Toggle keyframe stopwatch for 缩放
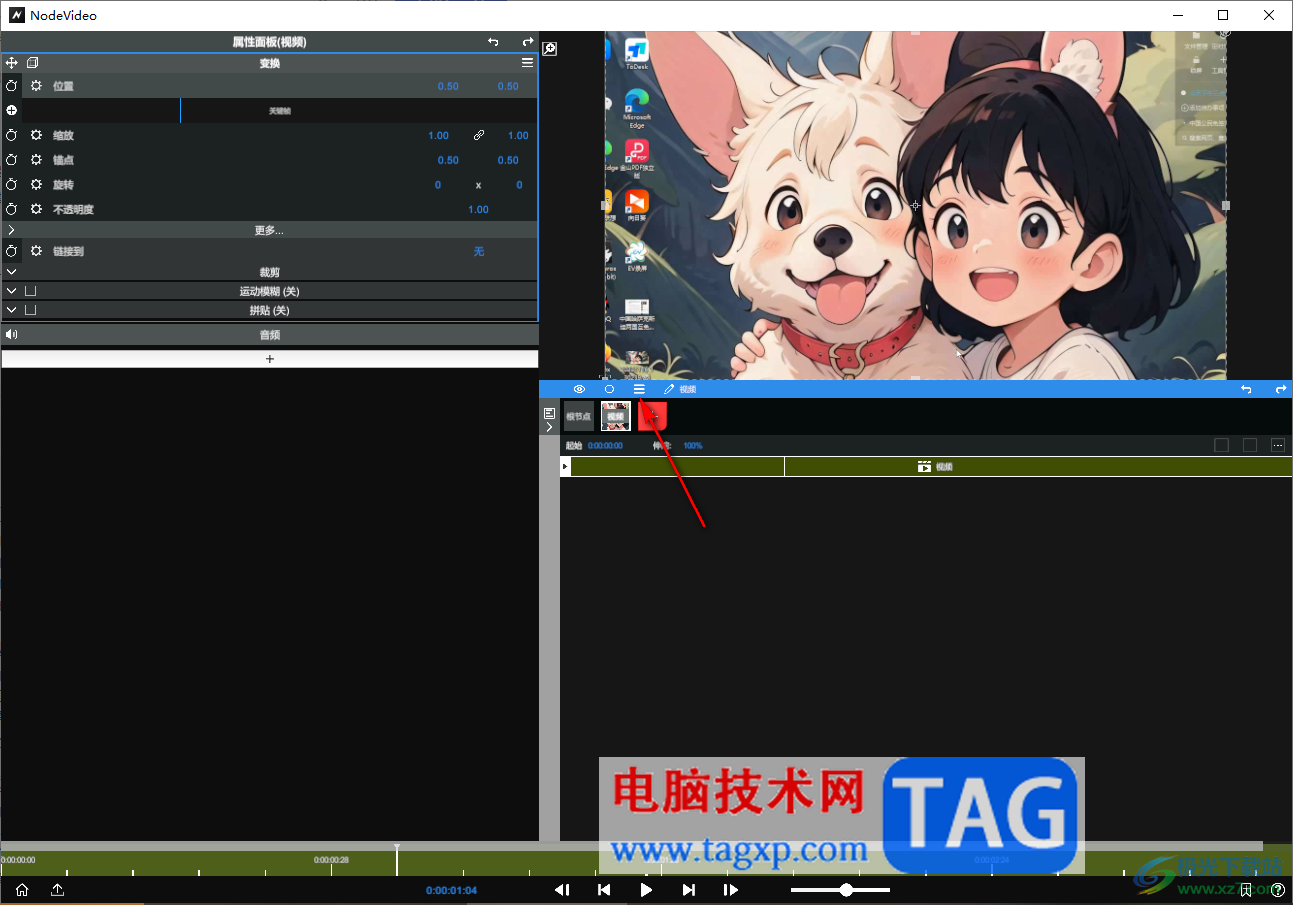 12,135
